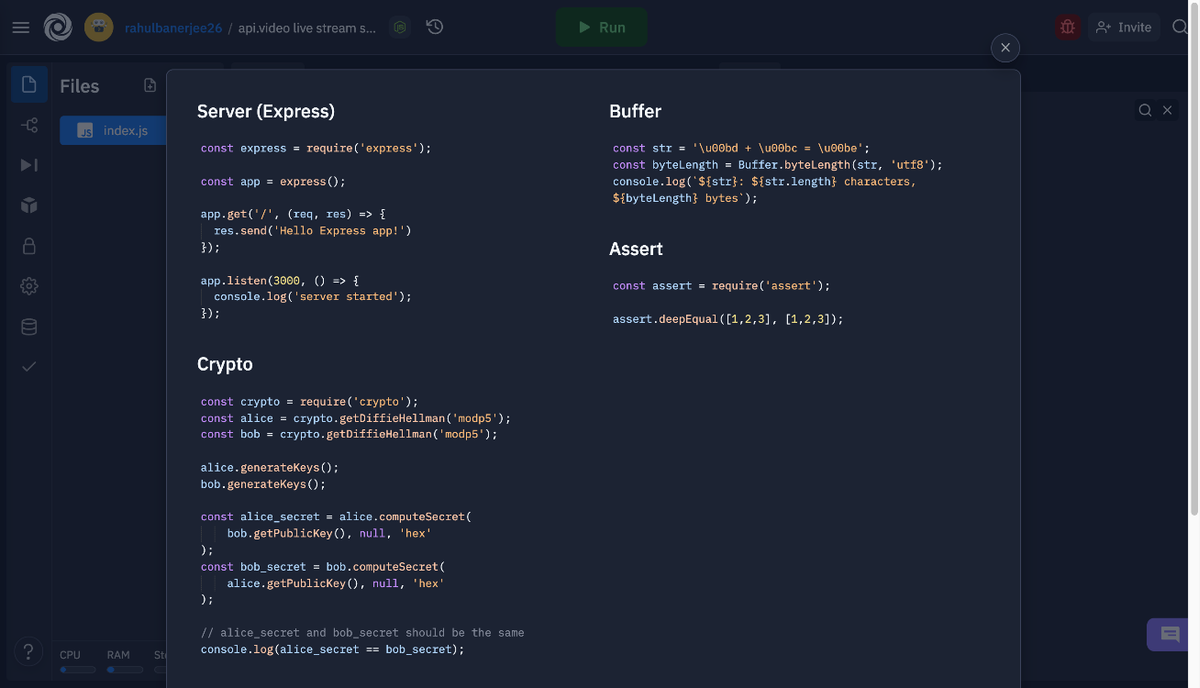Click the Replit logo
This screenshot has height=688, width=1200.
click(x=58, y=27)
